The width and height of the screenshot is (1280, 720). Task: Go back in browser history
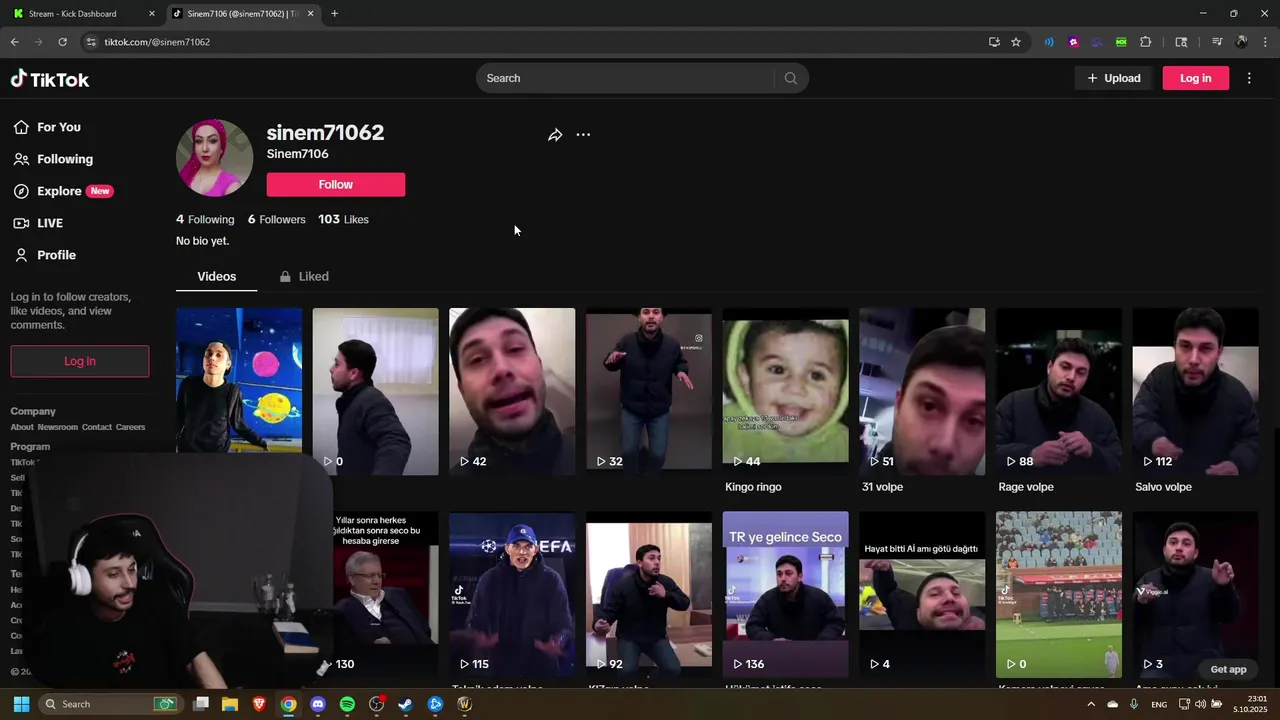[x=15, y=42]
